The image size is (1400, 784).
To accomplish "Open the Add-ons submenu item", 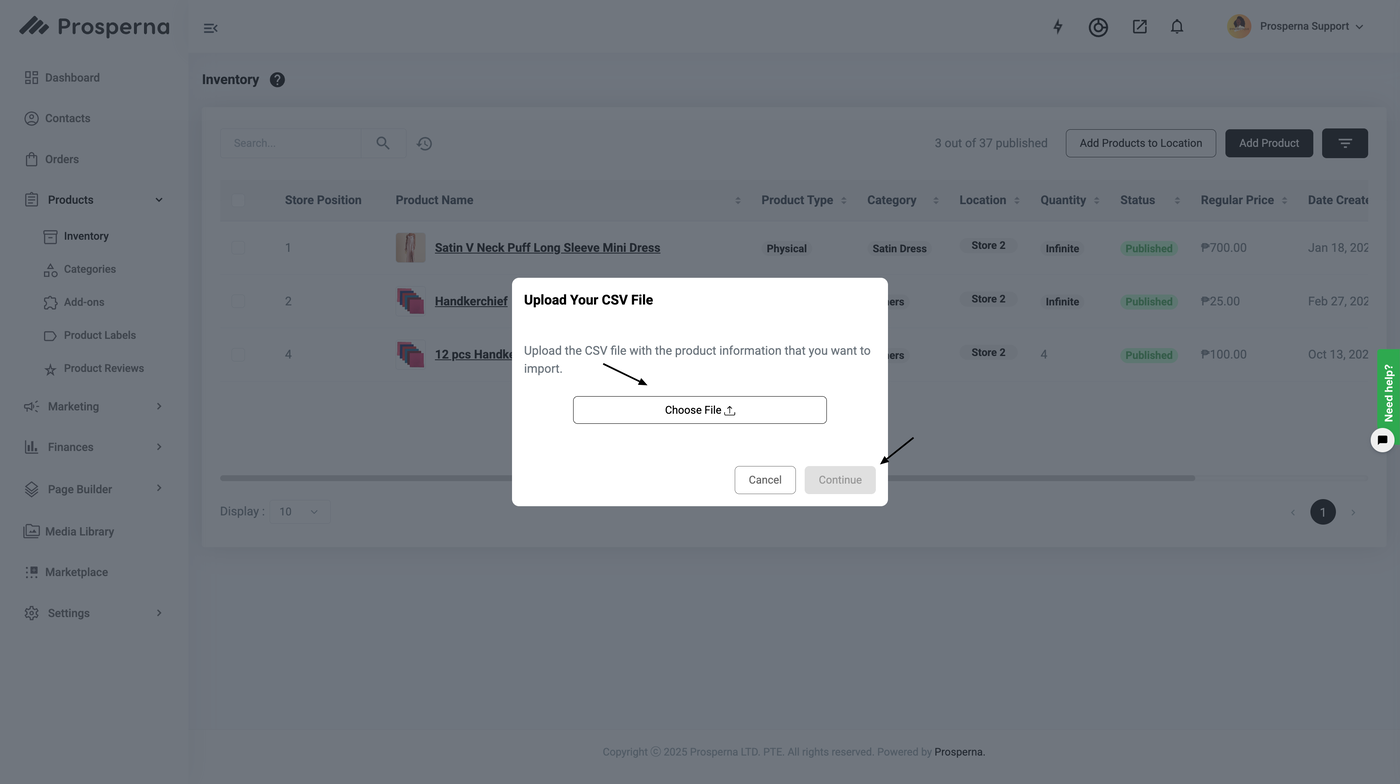I will pos(84,302).
